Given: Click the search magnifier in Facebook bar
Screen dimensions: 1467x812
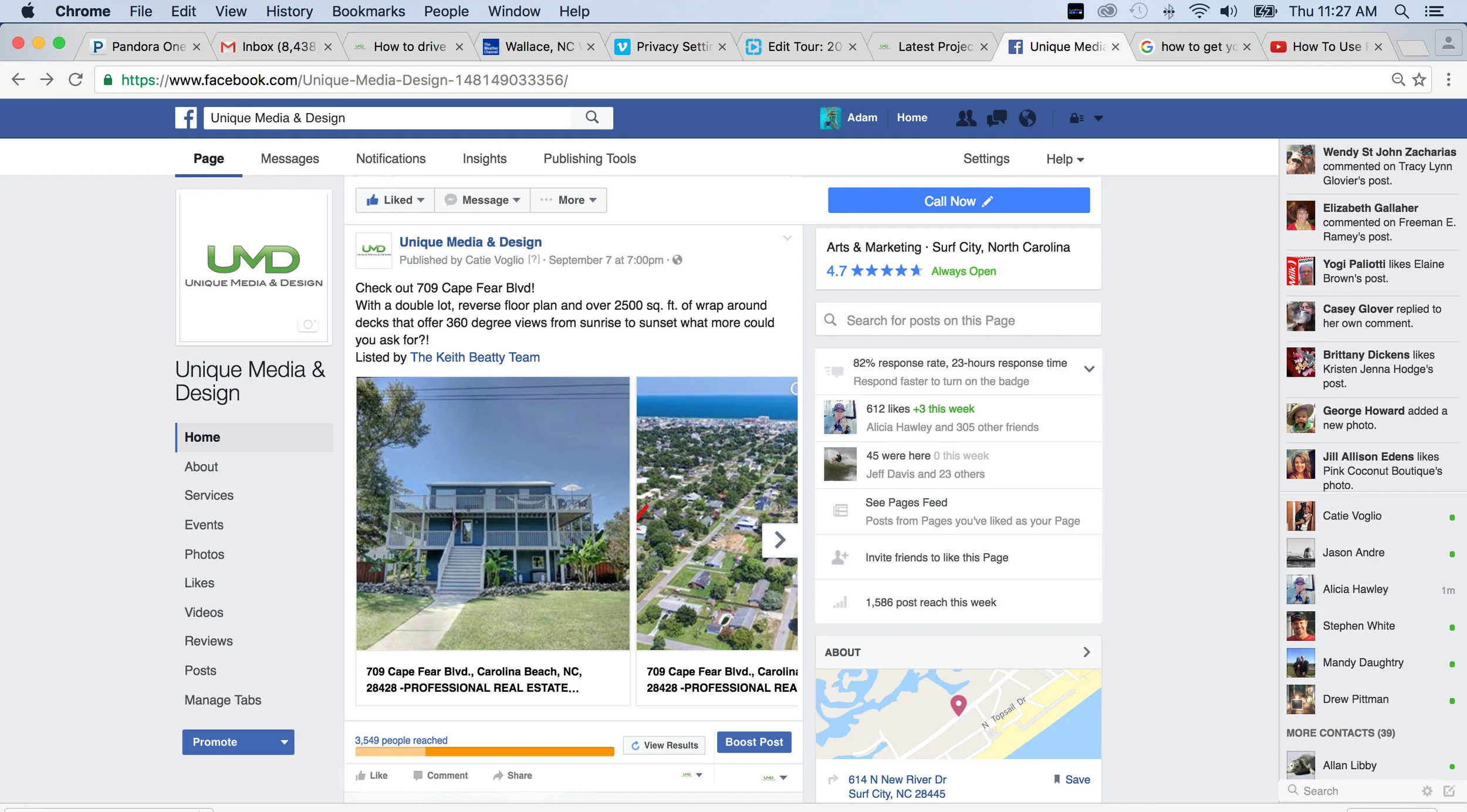Looking at the screenshot, I should point(592,117).
